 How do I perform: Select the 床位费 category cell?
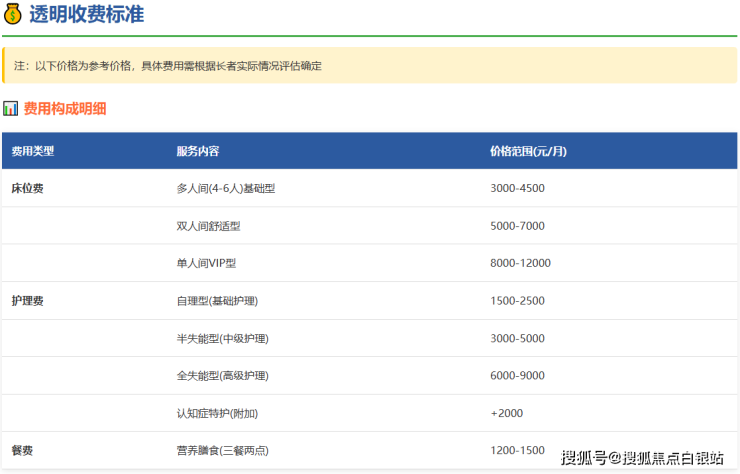[27, 188]
